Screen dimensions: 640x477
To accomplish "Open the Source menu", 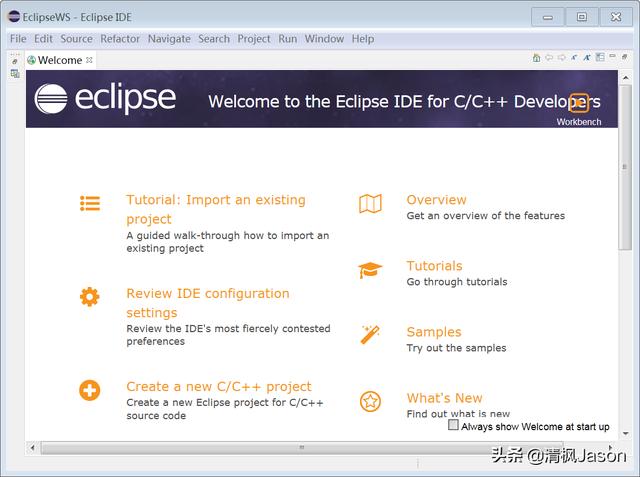I will click(x=76, y=39).
